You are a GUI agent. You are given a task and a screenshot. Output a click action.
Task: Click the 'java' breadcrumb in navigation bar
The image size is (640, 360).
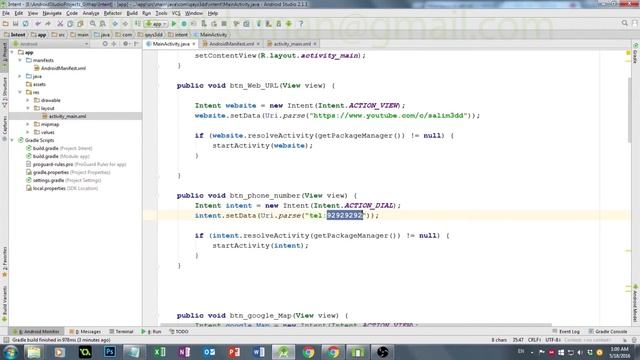102,35
